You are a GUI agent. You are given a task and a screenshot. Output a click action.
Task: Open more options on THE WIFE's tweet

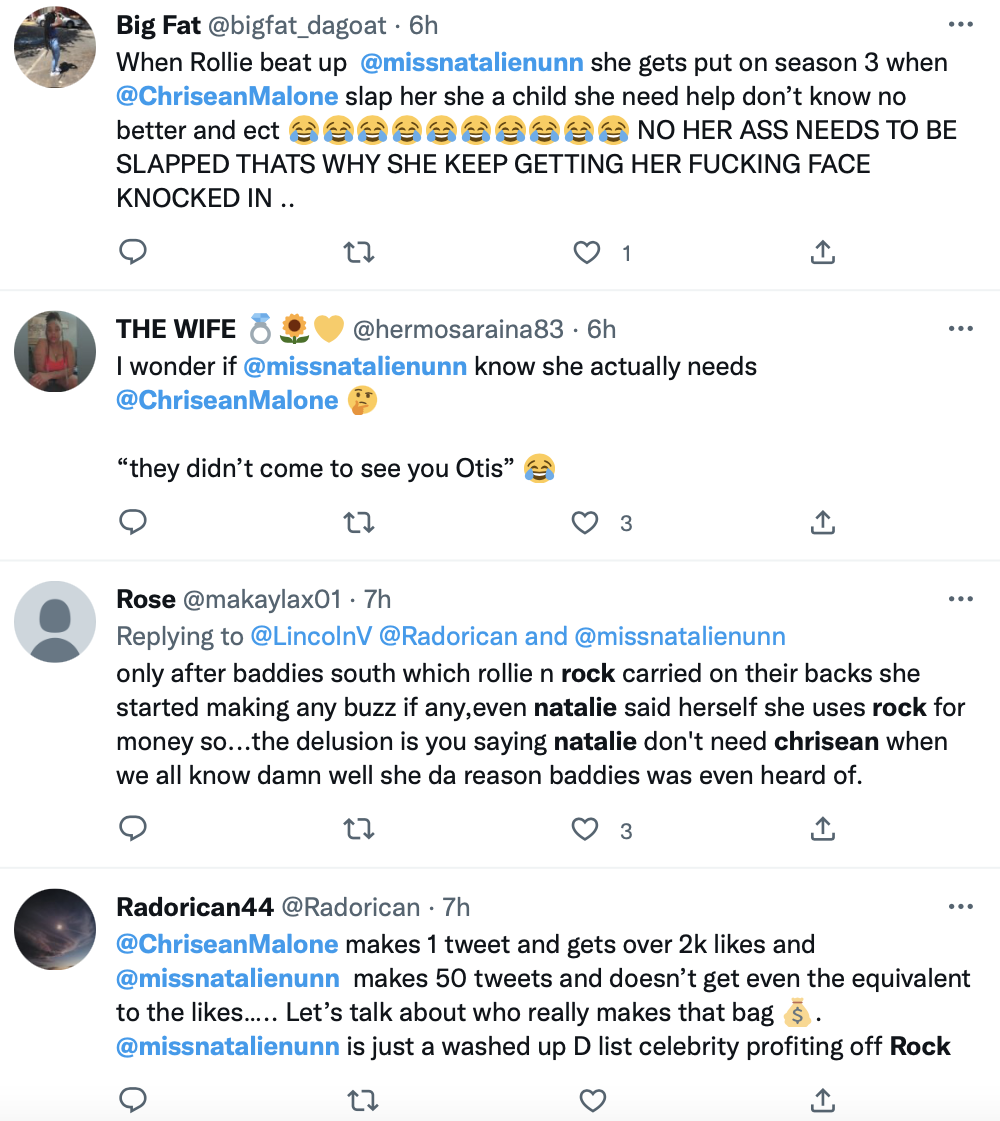tap(960, 329)
